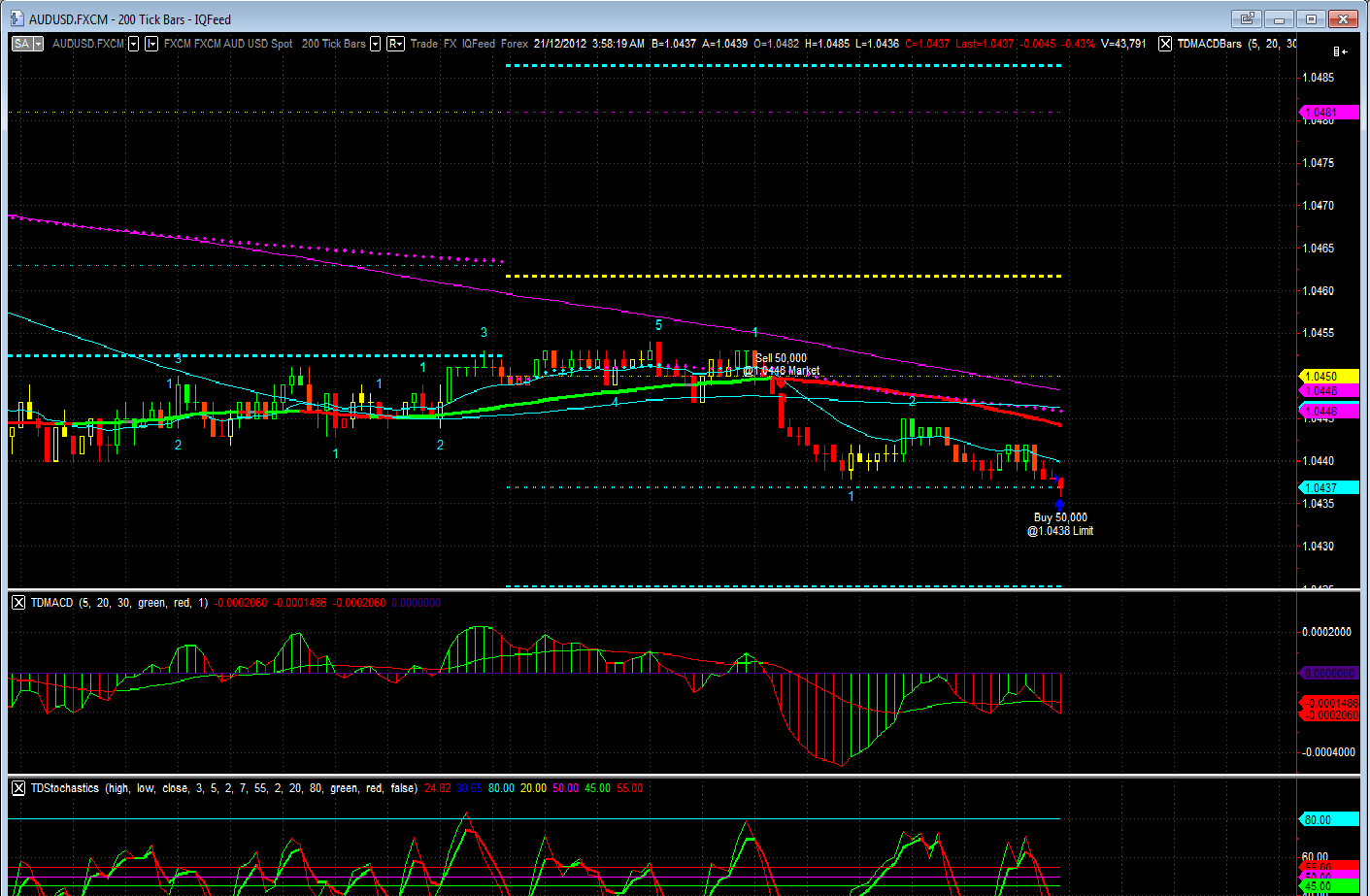Toggle the X box beside the TDMACD panel title

[x=18, y=603]
